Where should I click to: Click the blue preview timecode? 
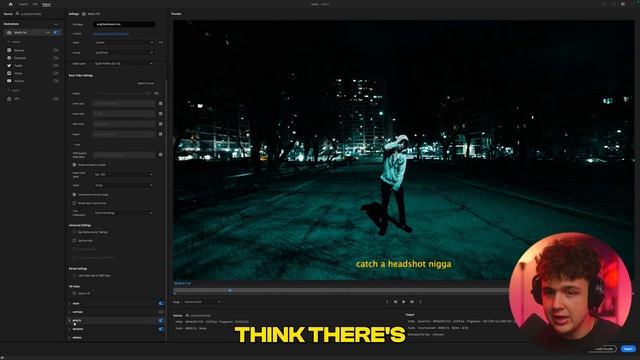[x=182, y=283]
